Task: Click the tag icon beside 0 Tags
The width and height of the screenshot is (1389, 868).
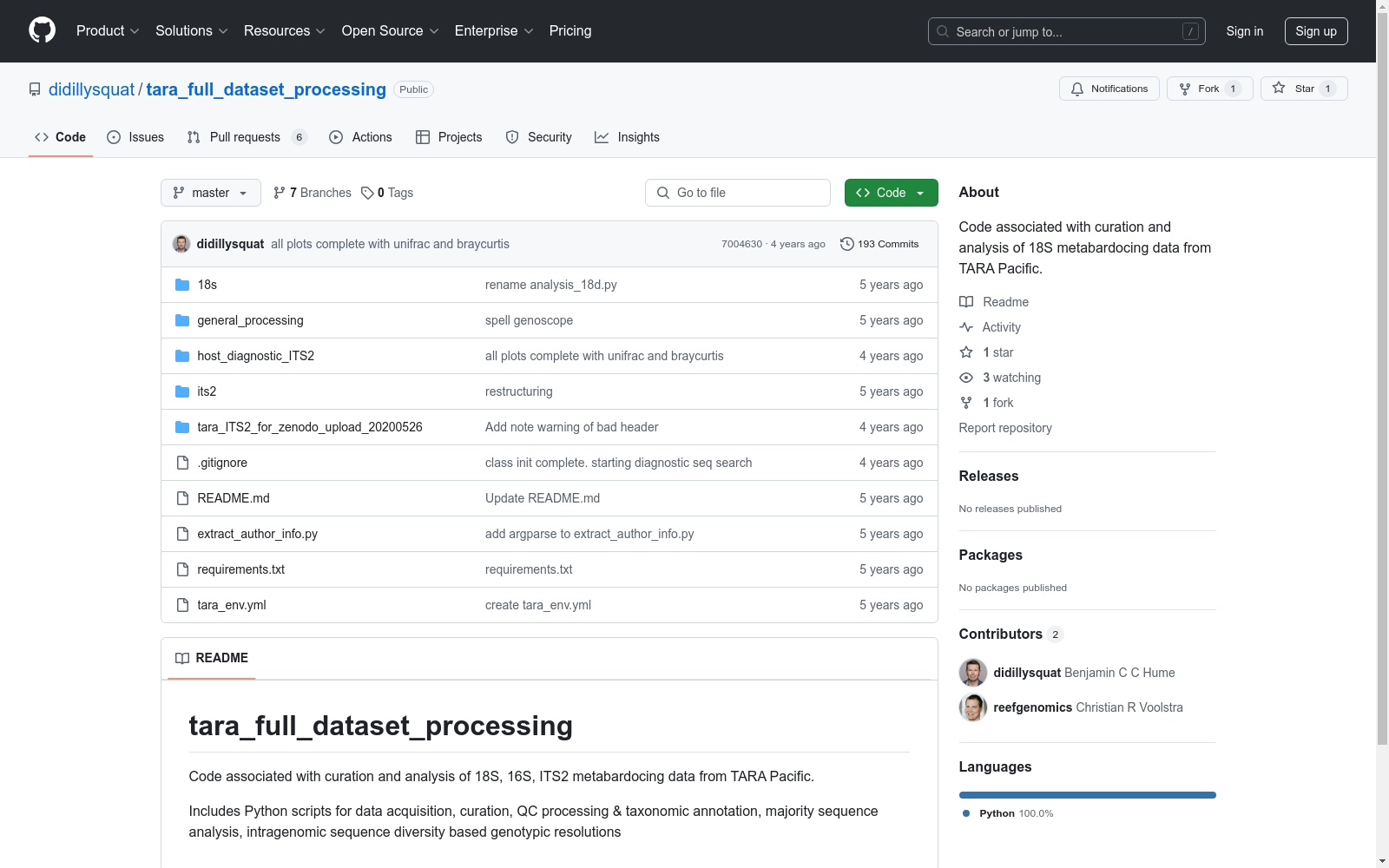Action: 367,193
